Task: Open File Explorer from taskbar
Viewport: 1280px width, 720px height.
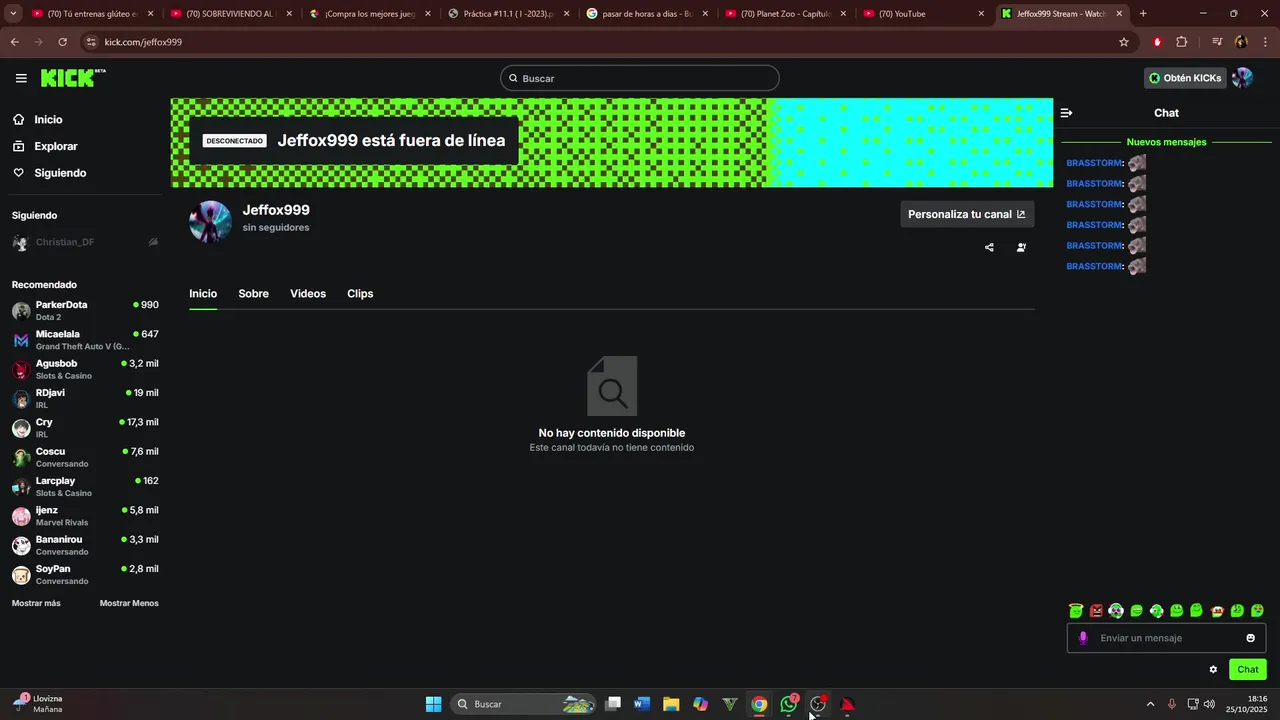Action: tap(671, 704)
